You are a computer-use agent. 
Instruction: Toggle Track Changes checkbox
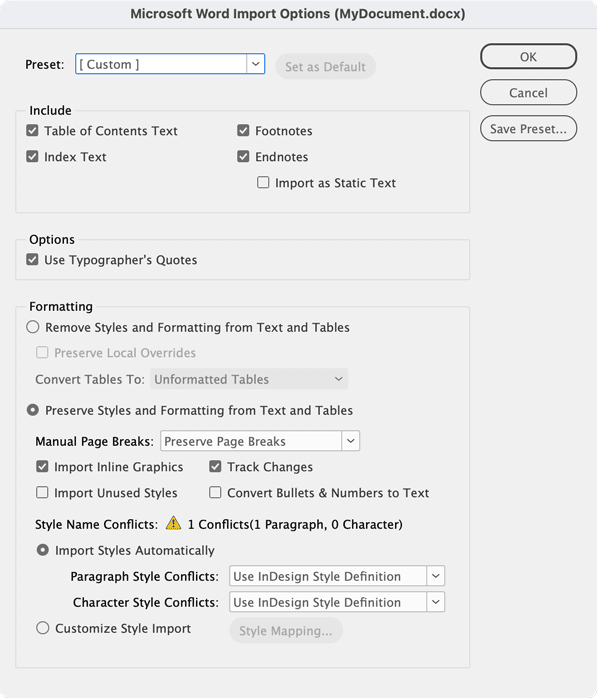[215, 467]
